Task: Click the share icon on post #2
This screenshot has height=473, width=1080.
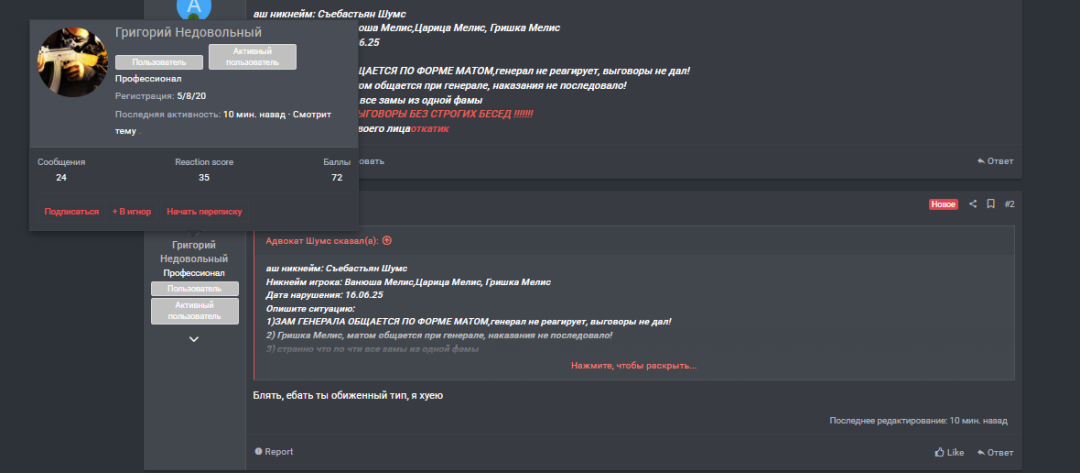Action: [973, 204]
